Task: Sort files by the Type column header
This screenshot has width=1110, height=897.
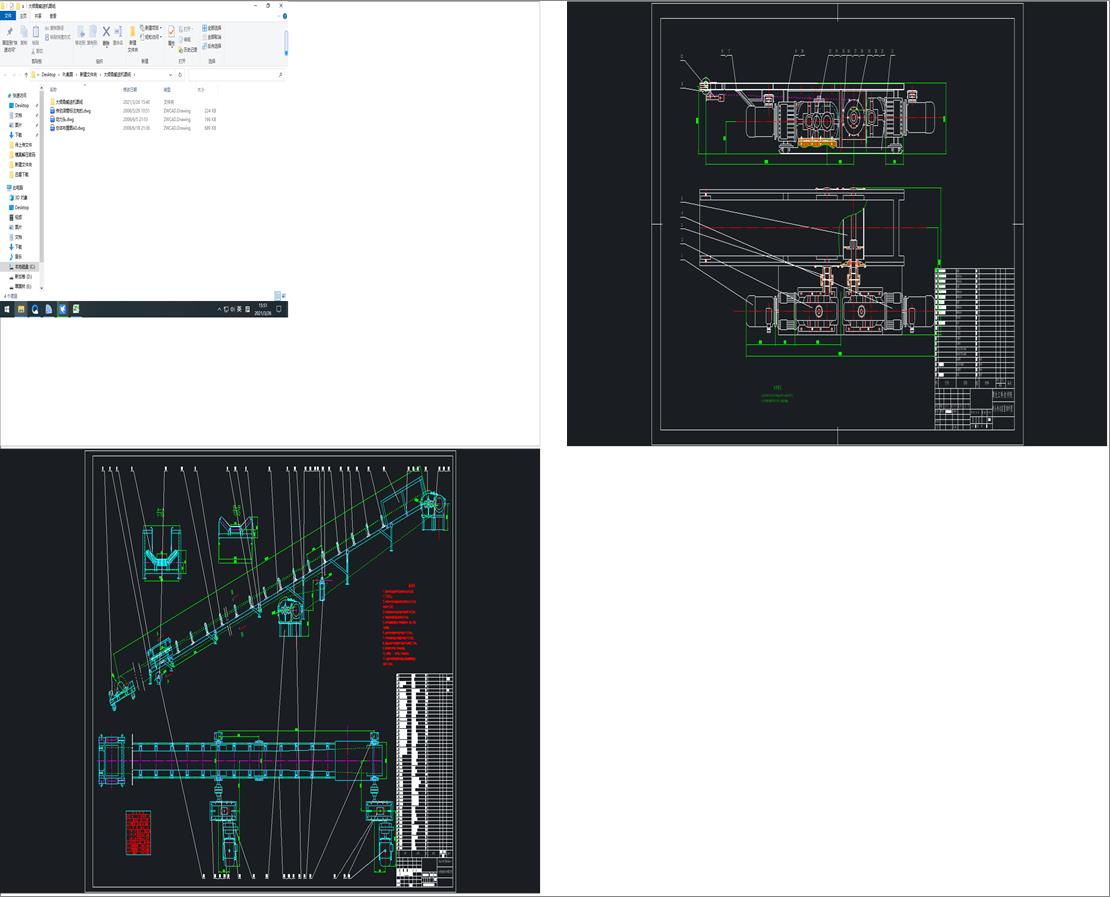Action: click(x=167, y=90)
